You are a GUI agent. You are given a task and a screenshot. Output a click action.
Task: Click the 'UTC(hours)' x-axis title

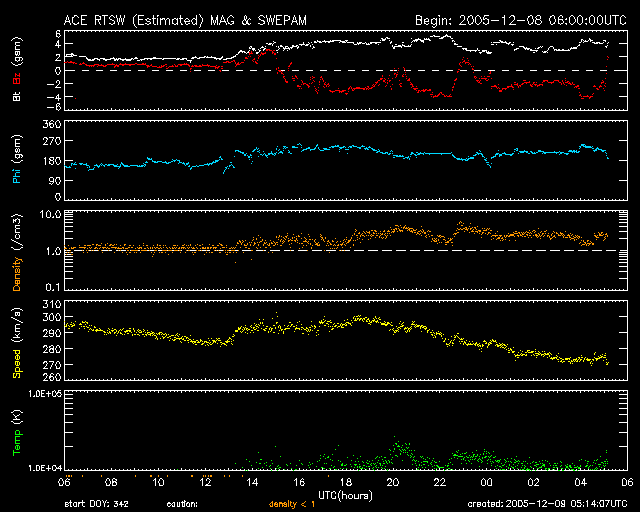point(345,496)
